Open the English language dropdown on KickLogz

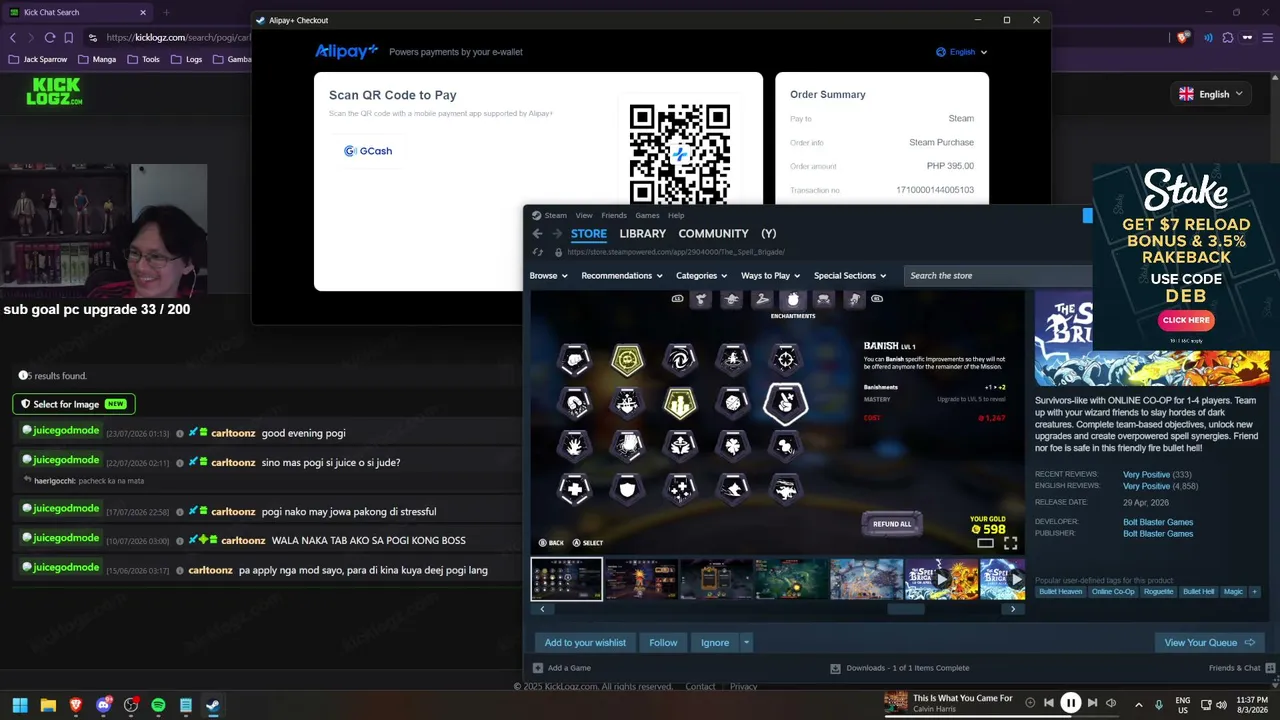1211,94
